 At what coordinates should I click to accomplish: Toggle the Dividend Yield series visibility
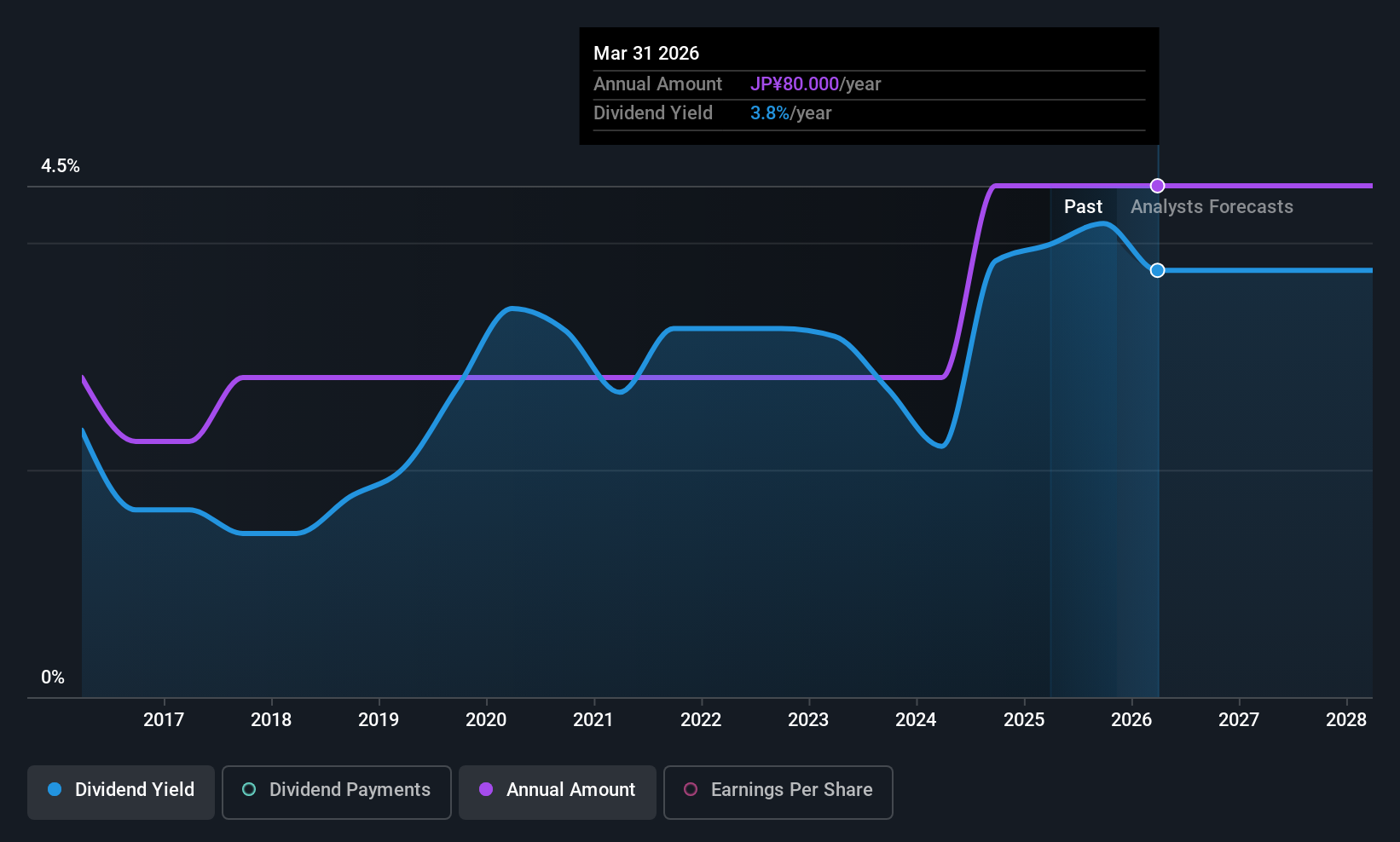tap(120, 792)
